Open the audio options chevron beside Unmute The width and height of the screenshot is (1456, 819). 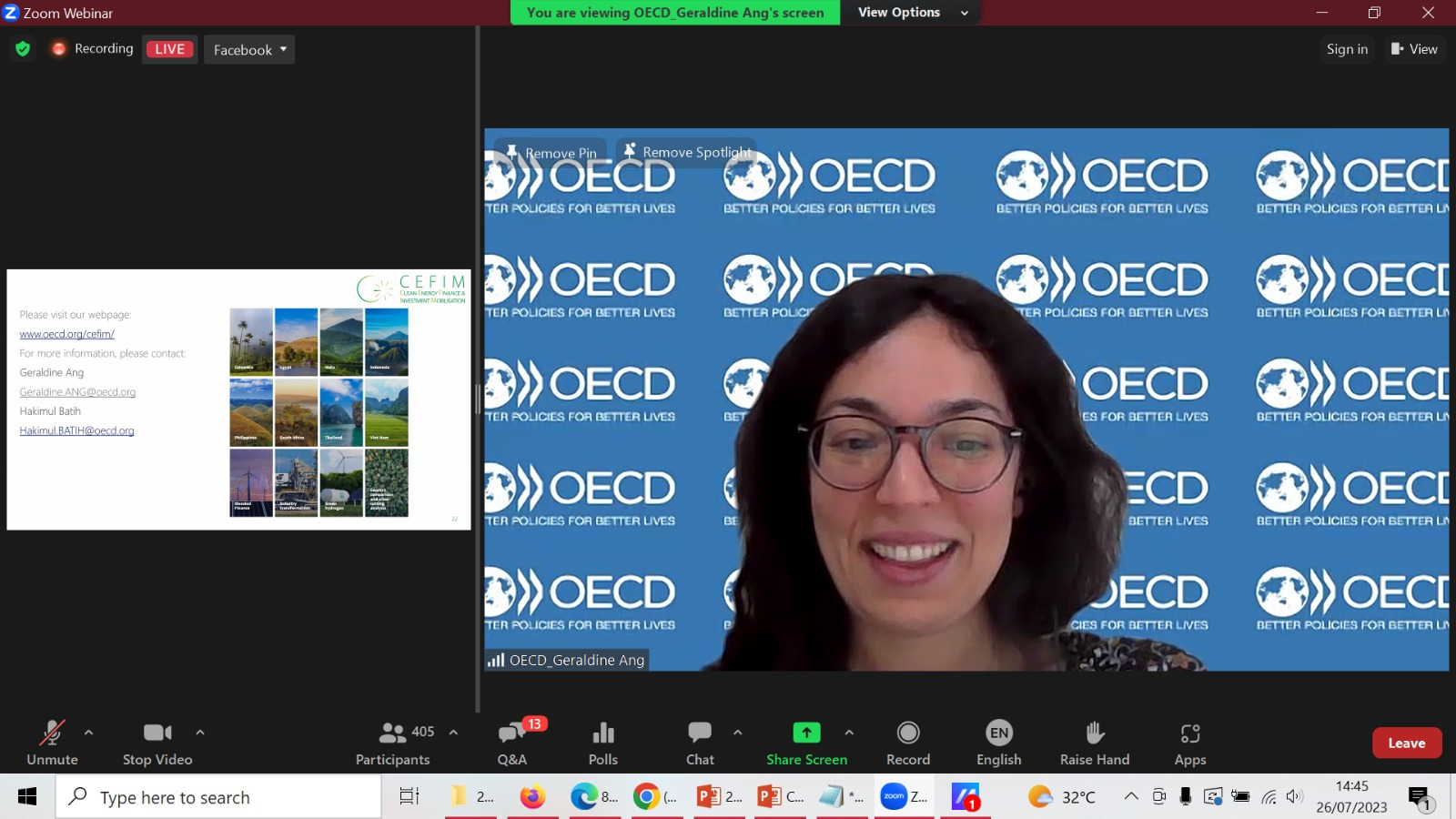point(88,732)
